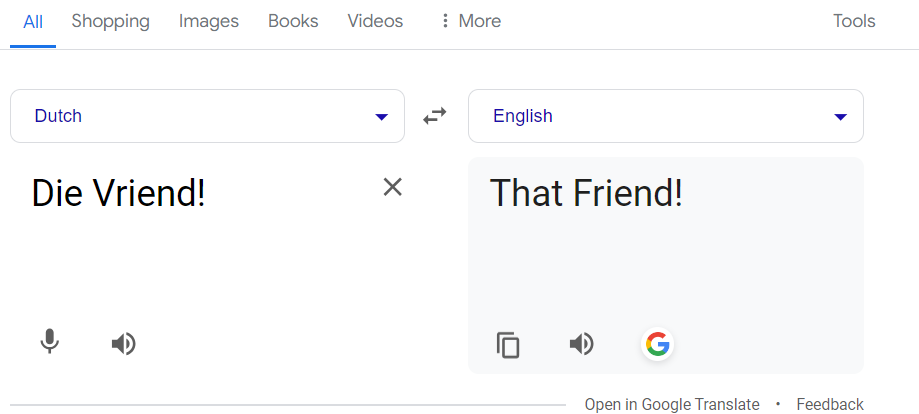The width and height of the screenshot is (919, 414).
Task: Expand the Dutch source language dropdown
Action: [207, 116]
